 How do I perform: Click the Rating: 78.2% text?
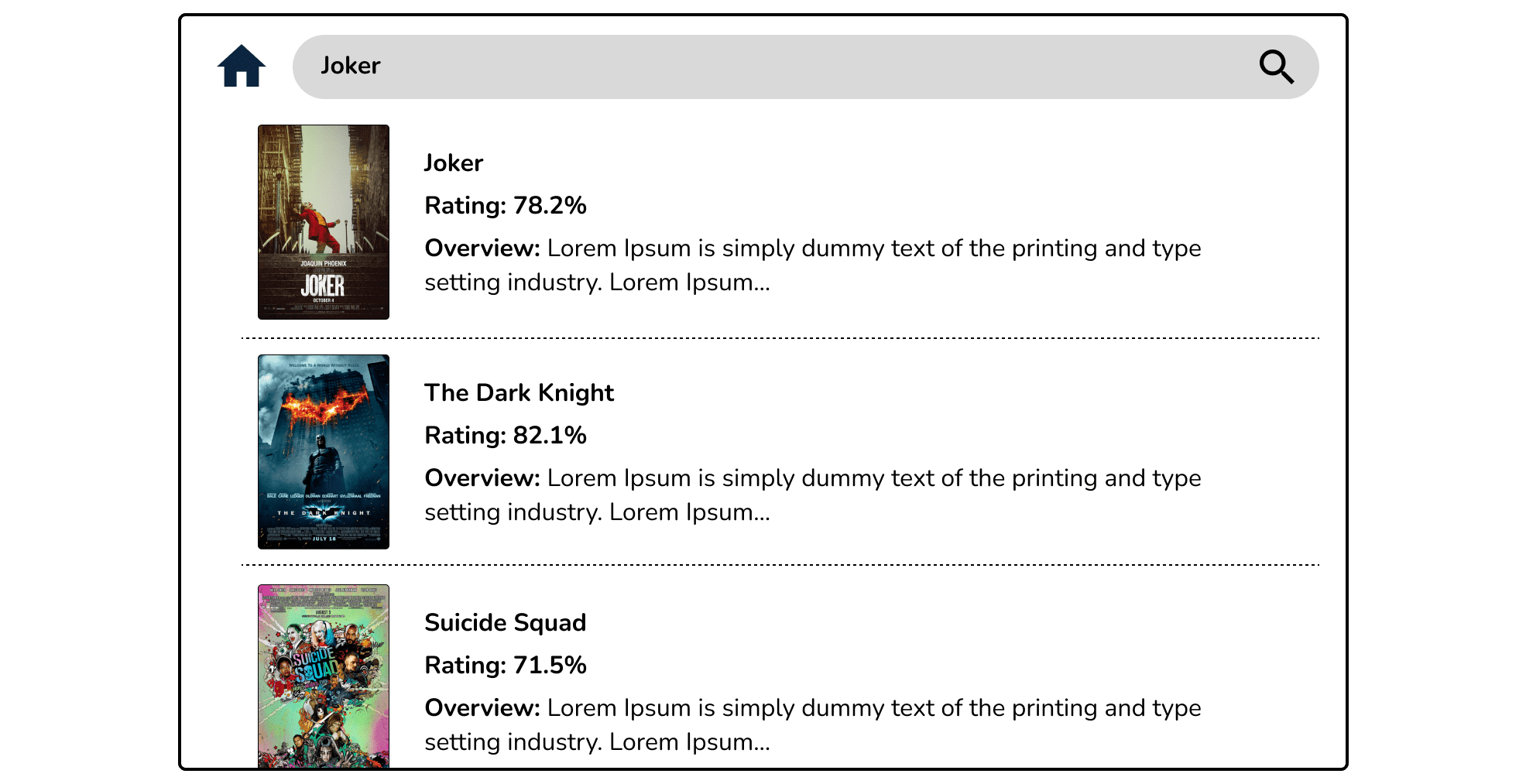click(x=506, y=206)
